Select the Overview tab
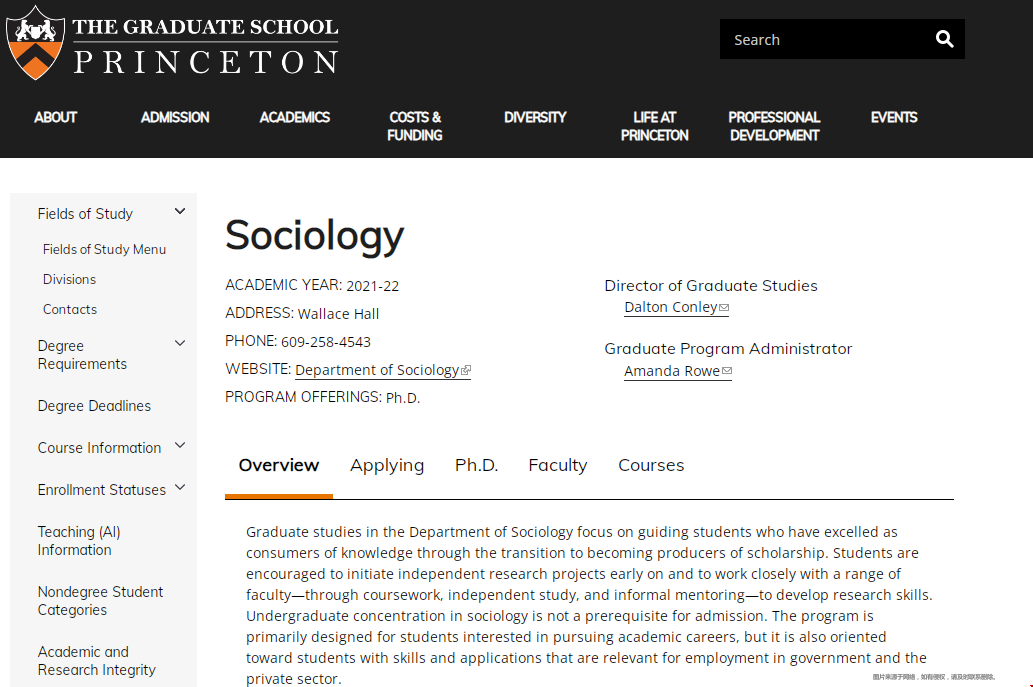This screenshot has height=687, width=1033. tap(279, 465)
